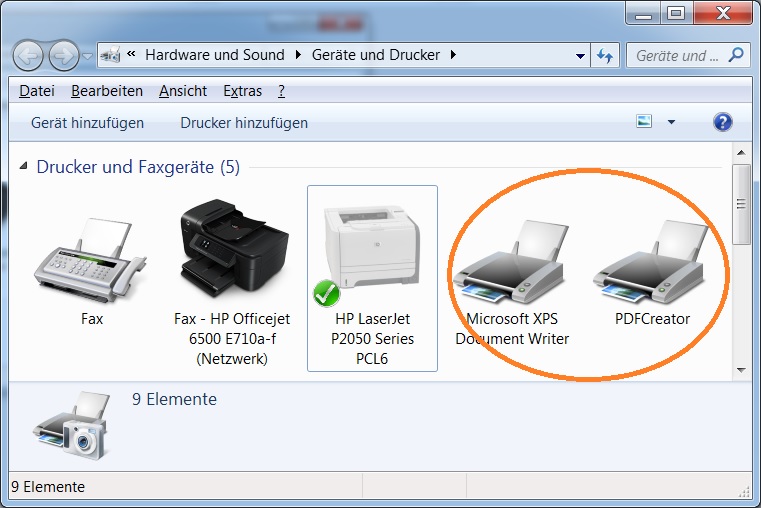Go to Hardware und Sound breadcrumb

[215, 55]
